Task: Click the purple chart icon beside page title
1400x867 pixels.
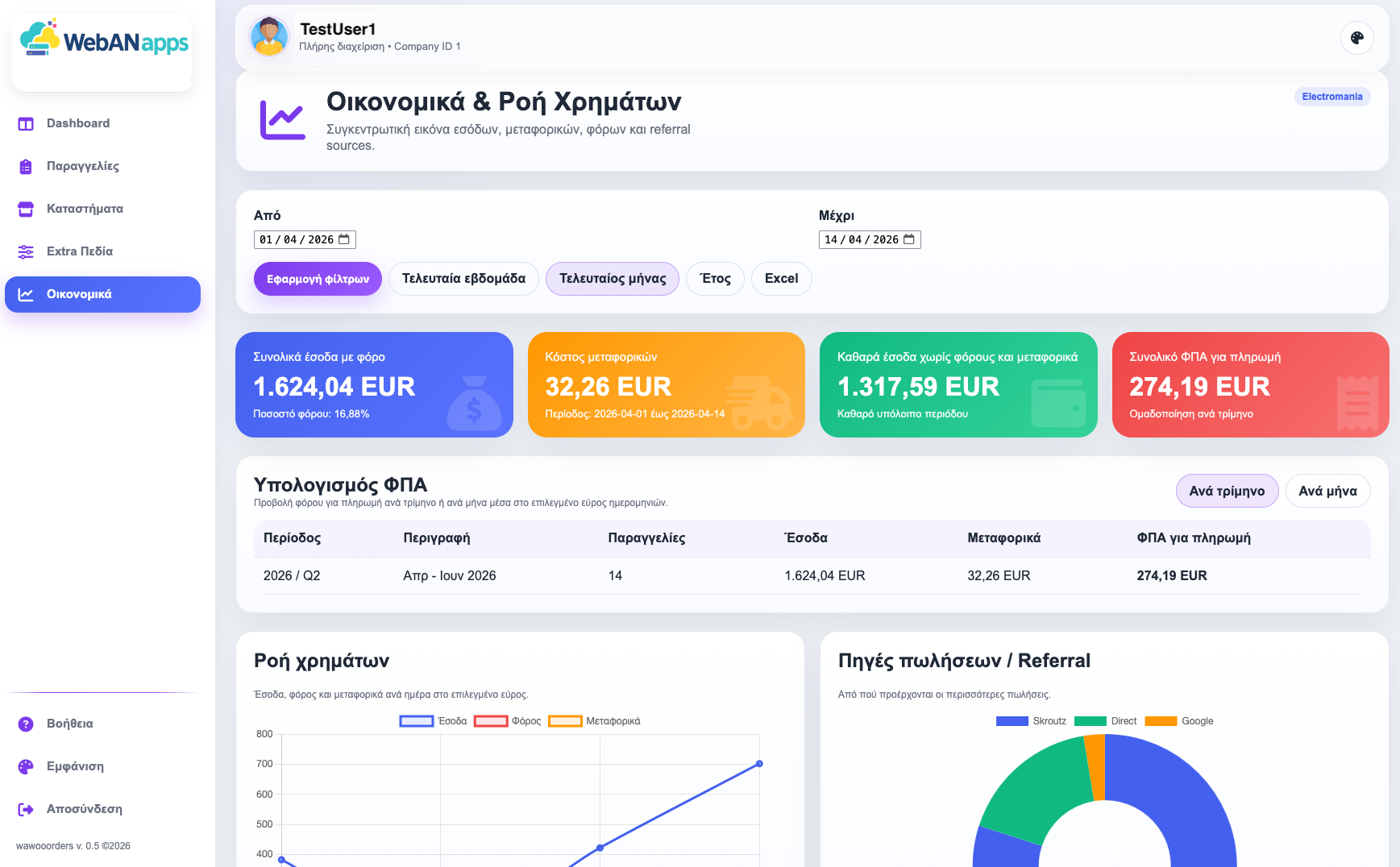Action: [x=282, y=120]
